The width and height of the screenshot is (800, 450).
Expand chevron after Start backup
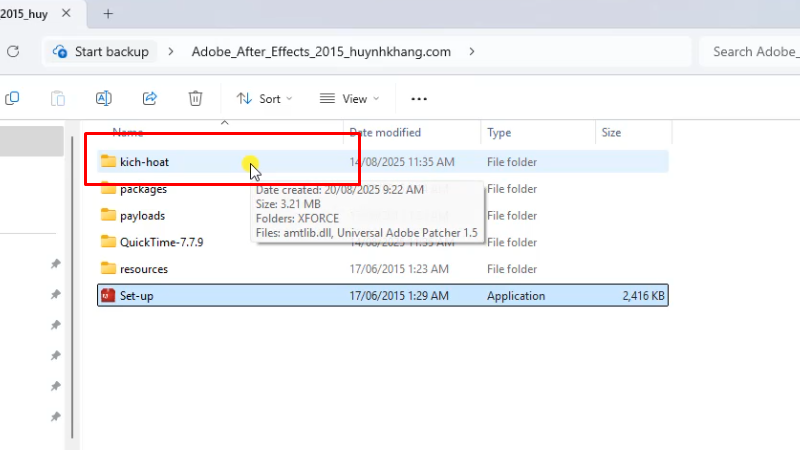(x=170, y=52)
